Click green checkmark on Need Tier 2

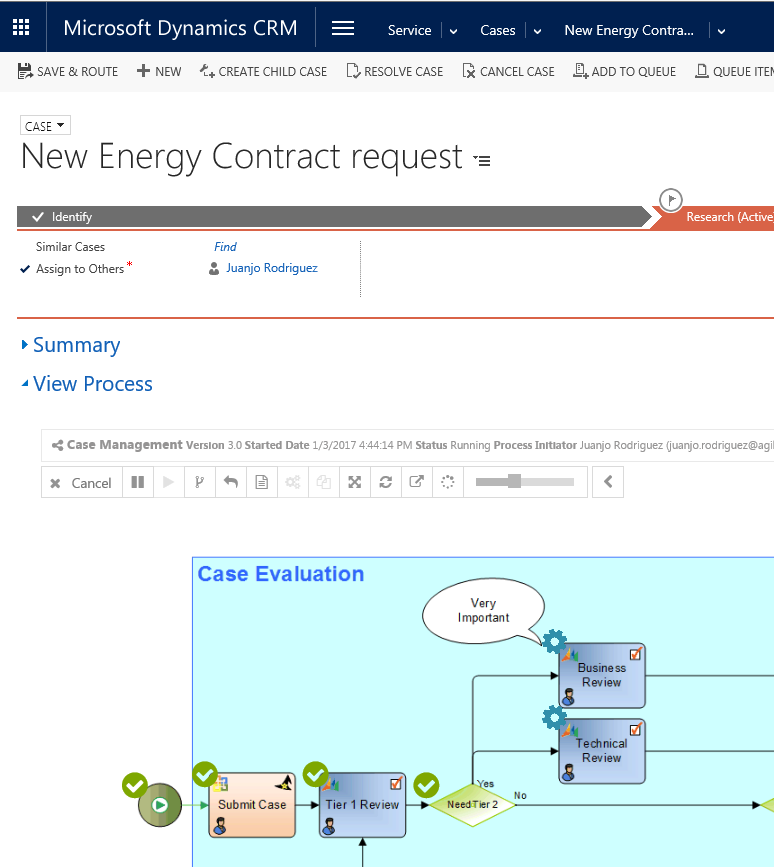pos(426,785)
